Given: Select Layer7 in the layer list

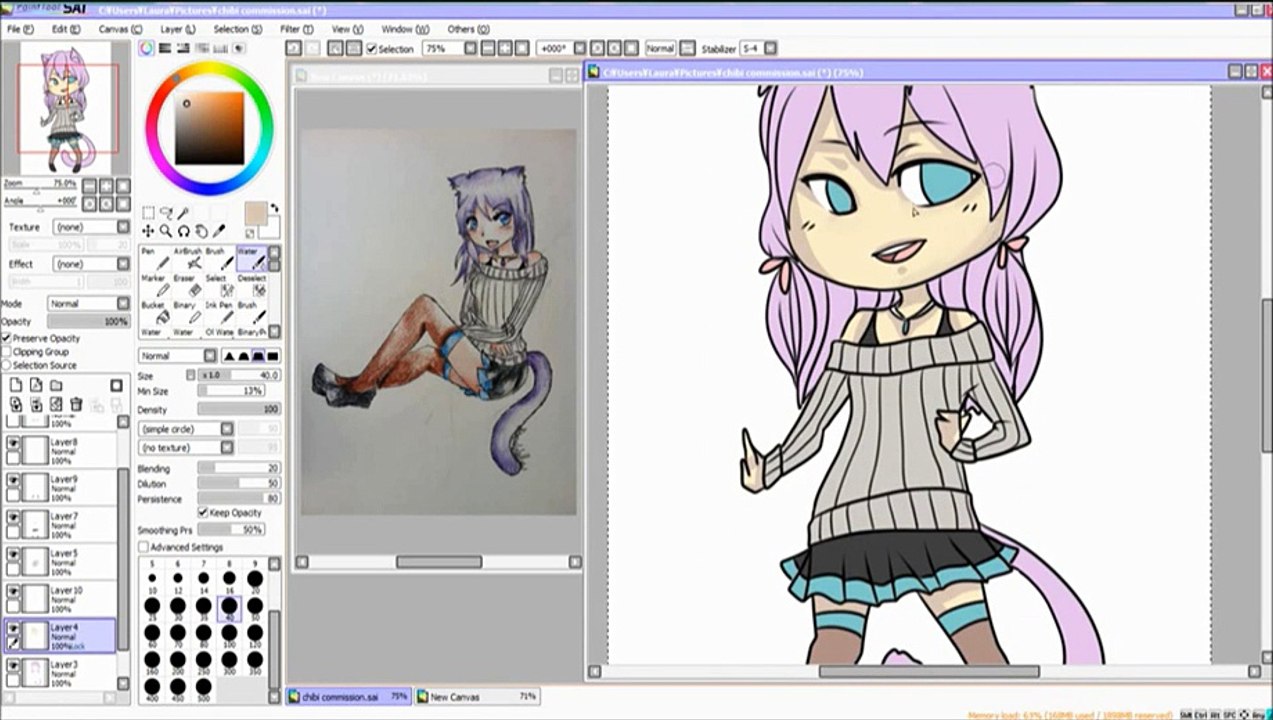Looking at the screenshot, I should (x=60, y=524).
